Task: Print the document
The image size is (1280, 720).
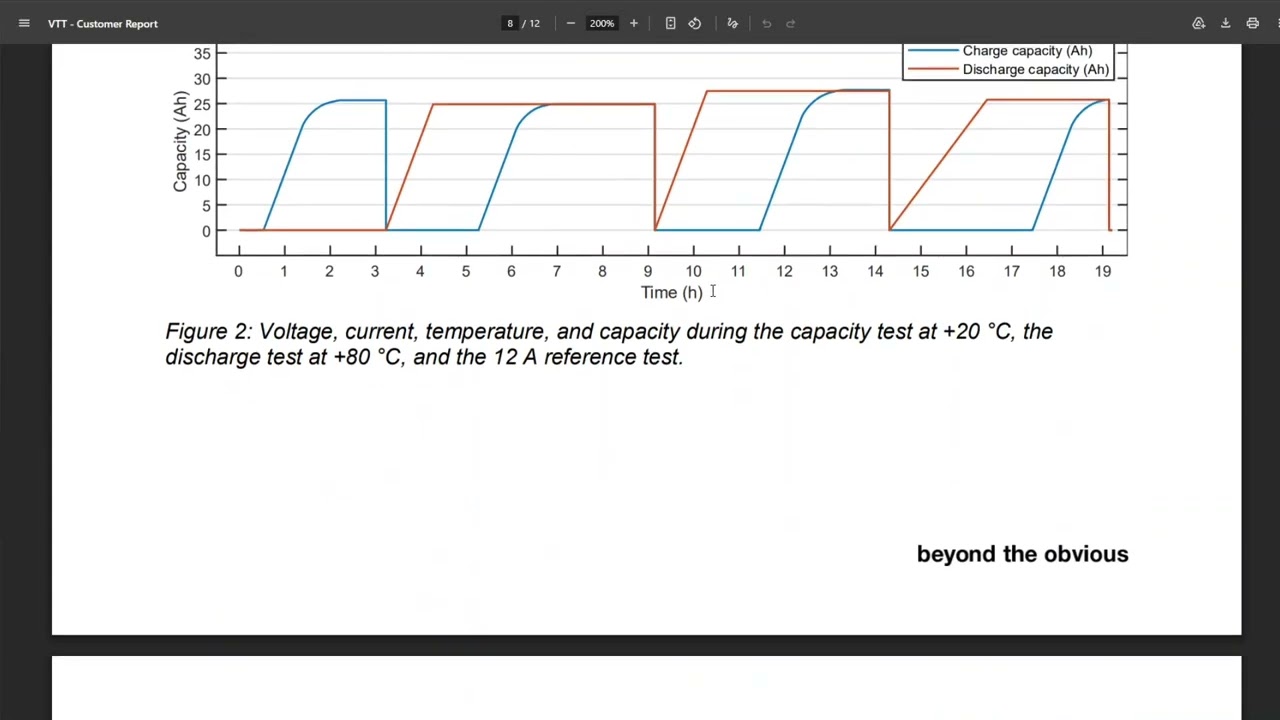Action: (1252, 23)
